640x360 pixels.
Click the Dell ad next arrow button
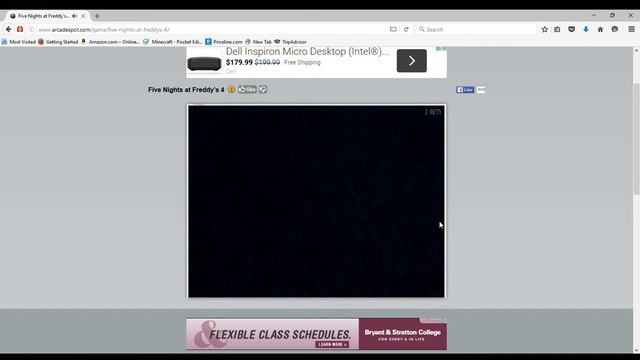411,61
